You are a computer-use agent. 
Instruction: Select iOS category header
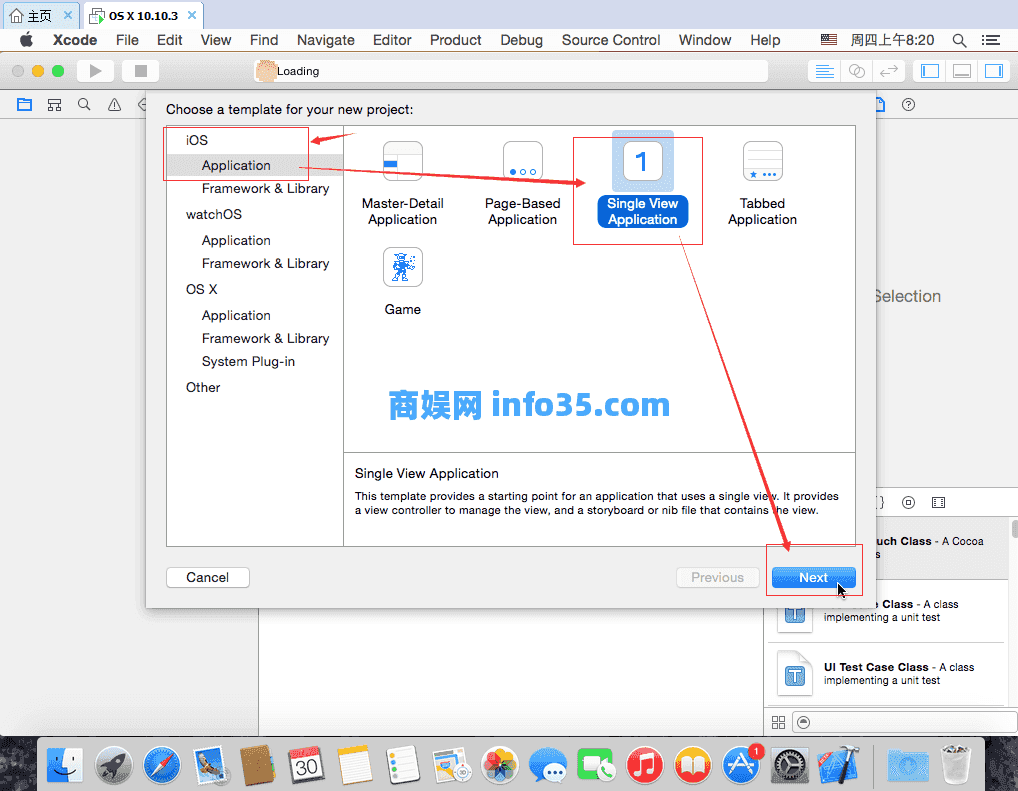[197, 140]
